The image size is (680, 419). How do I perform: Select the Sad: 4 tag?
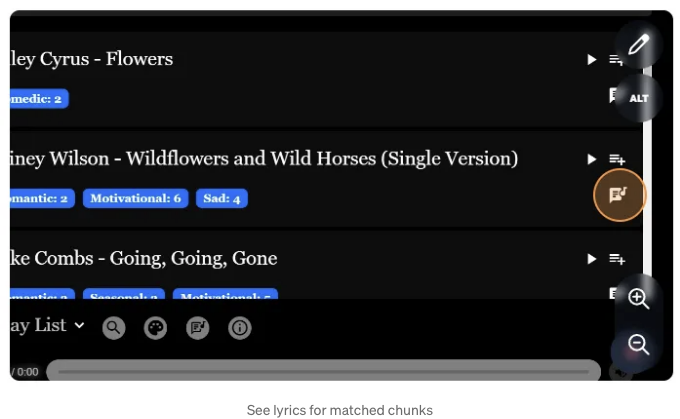pos(222,198)
